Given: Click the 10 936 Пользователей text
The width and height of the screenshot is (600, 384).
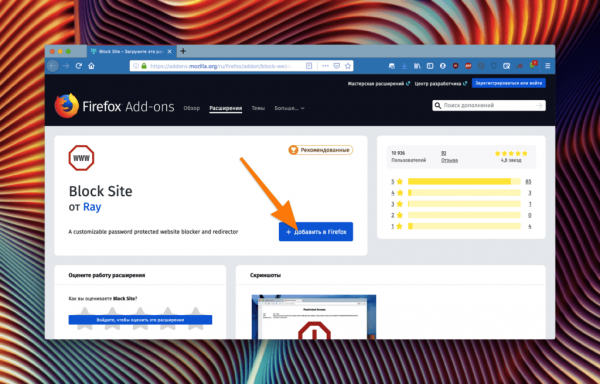Looking at the screenshot, I should coord(408,156).
